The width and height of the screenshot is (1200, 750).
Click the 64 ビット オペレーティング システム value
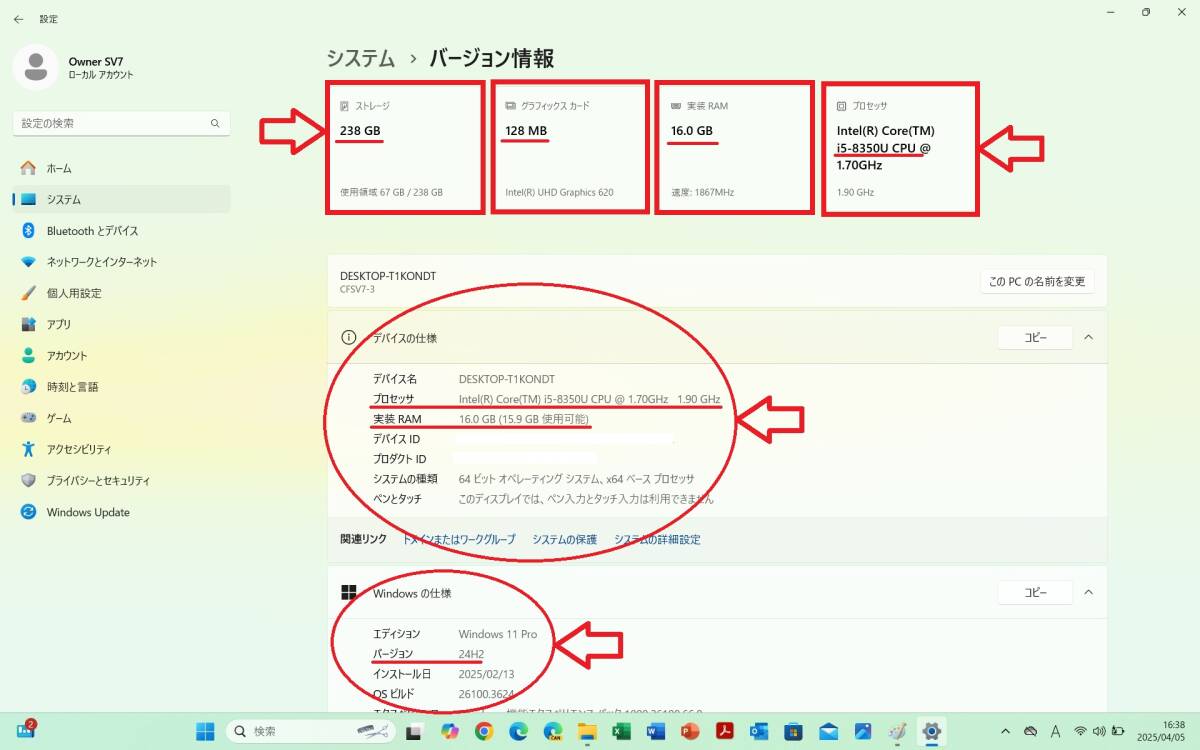(x=576, y=479)
